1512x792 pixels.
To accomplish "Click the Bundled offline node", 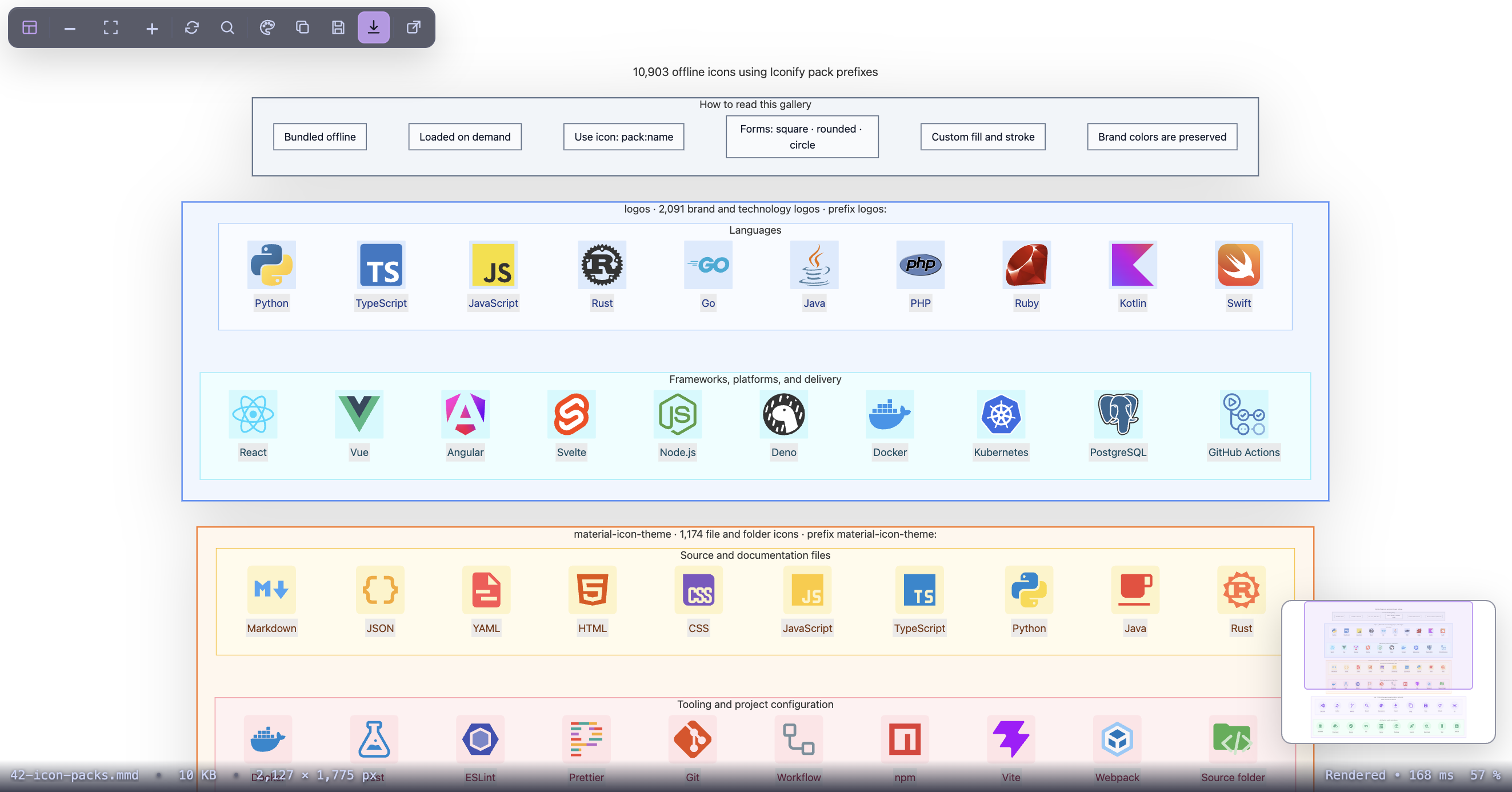I will tap(320, 137).
